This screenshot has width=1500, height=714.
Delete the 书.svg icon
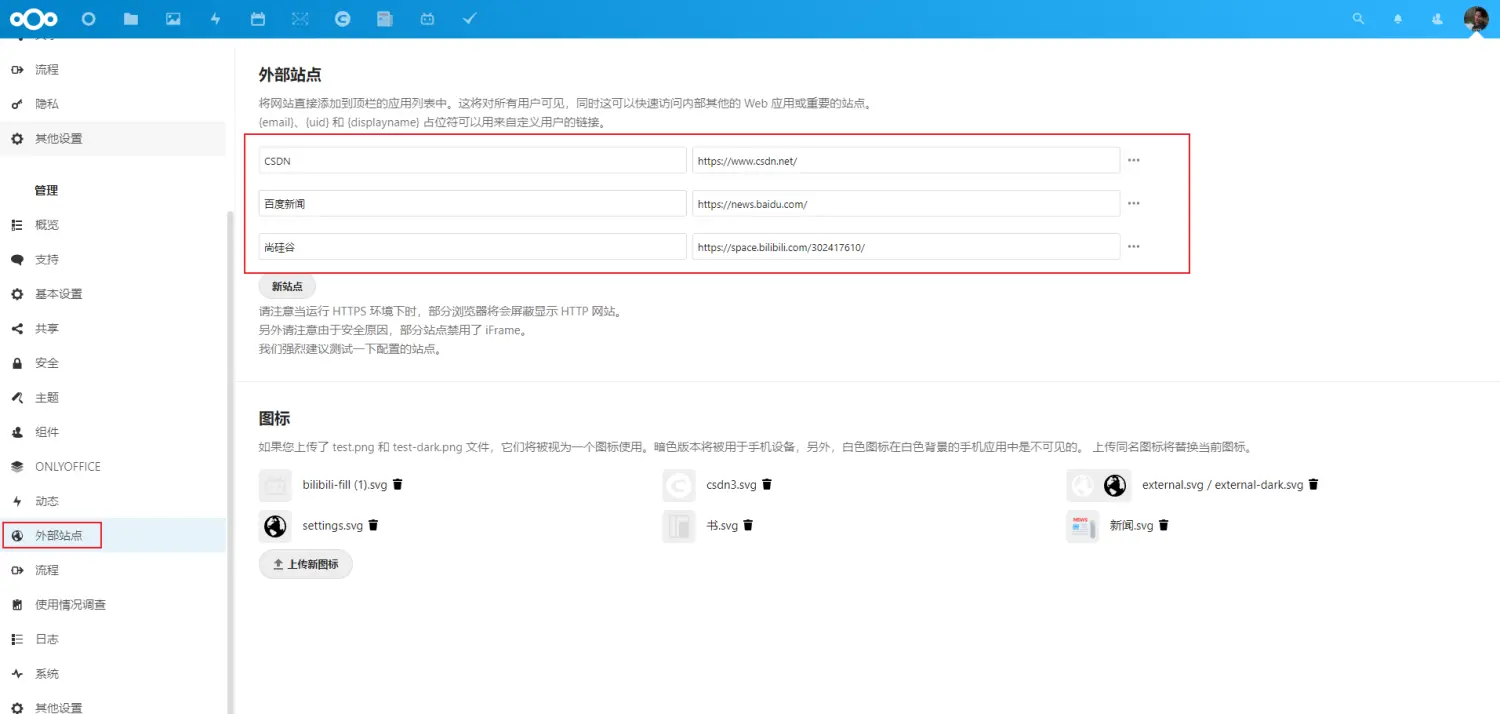point(747,525)
